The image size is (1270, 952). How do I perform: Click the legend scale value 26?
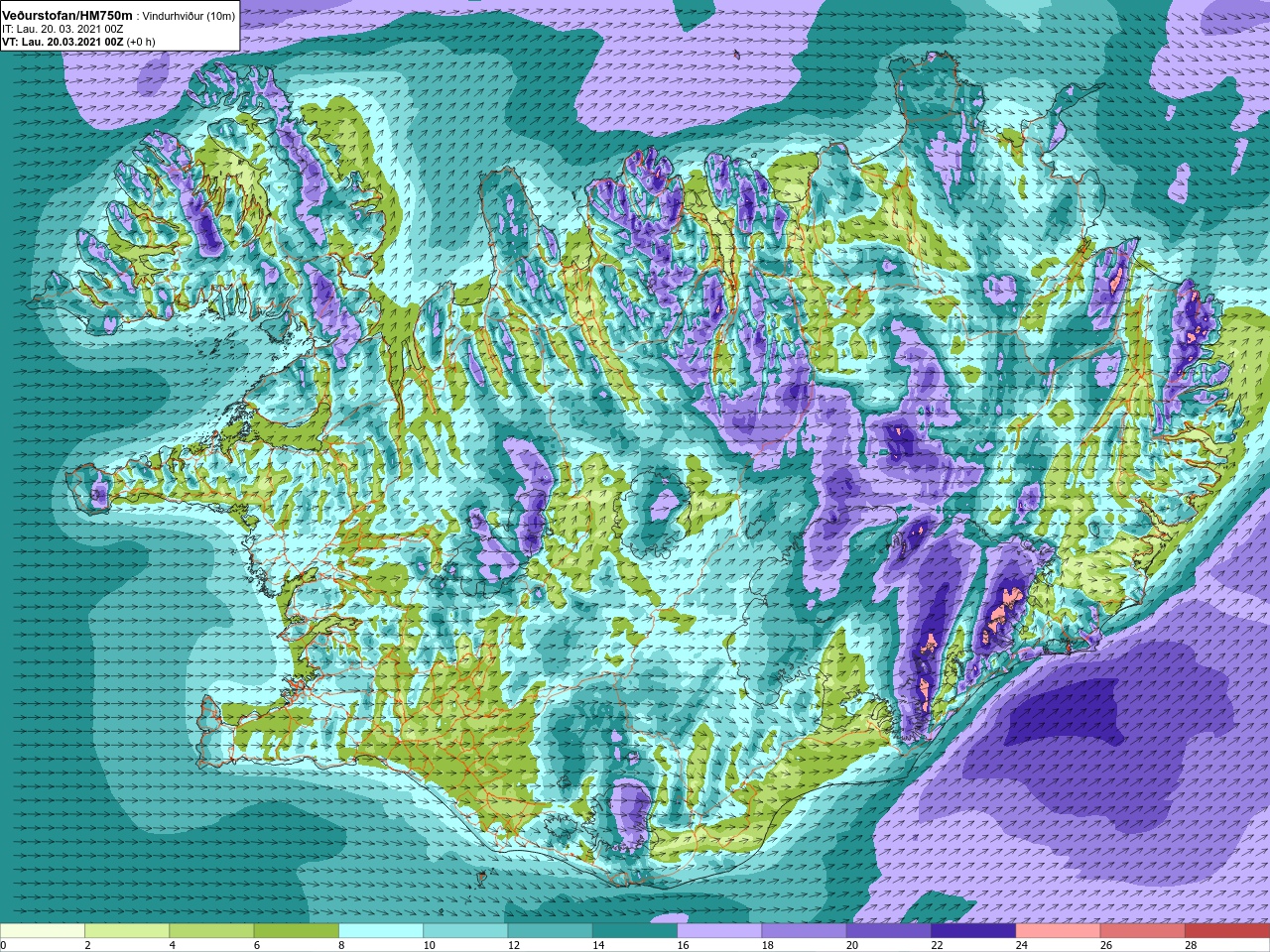1107,945
